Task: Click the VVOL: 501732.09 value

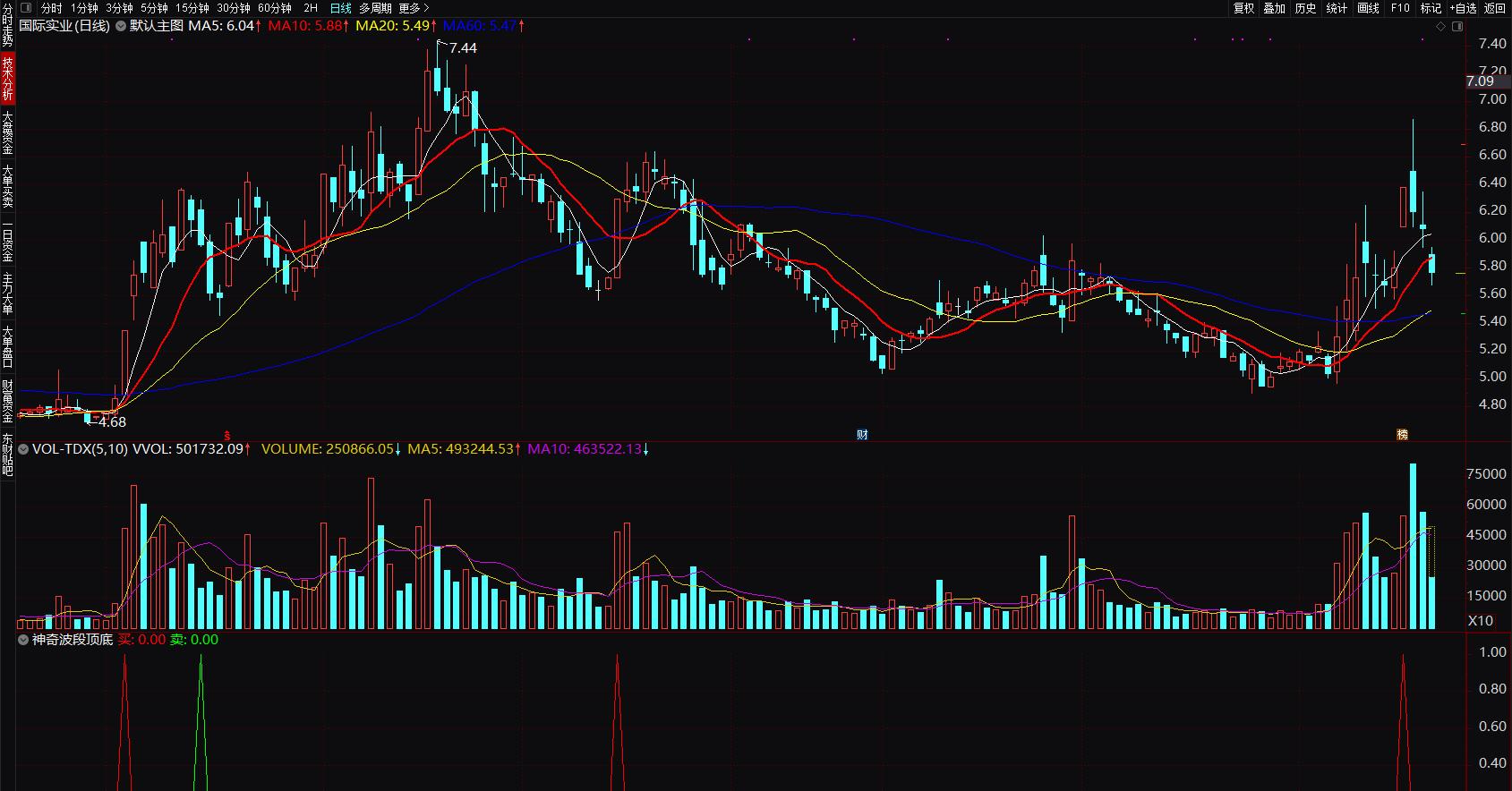Action: 192,449
